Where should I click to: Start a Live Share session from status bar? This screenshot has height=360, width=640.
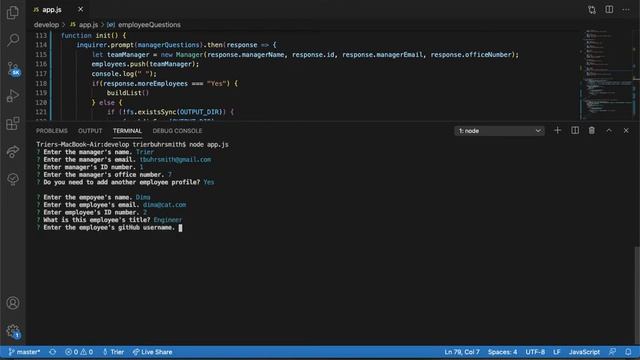[x=152, y=352]
